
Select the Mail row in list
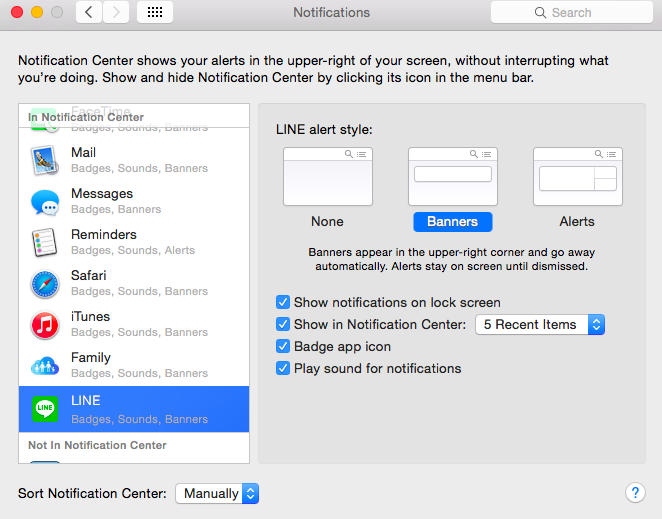point(134,160)
